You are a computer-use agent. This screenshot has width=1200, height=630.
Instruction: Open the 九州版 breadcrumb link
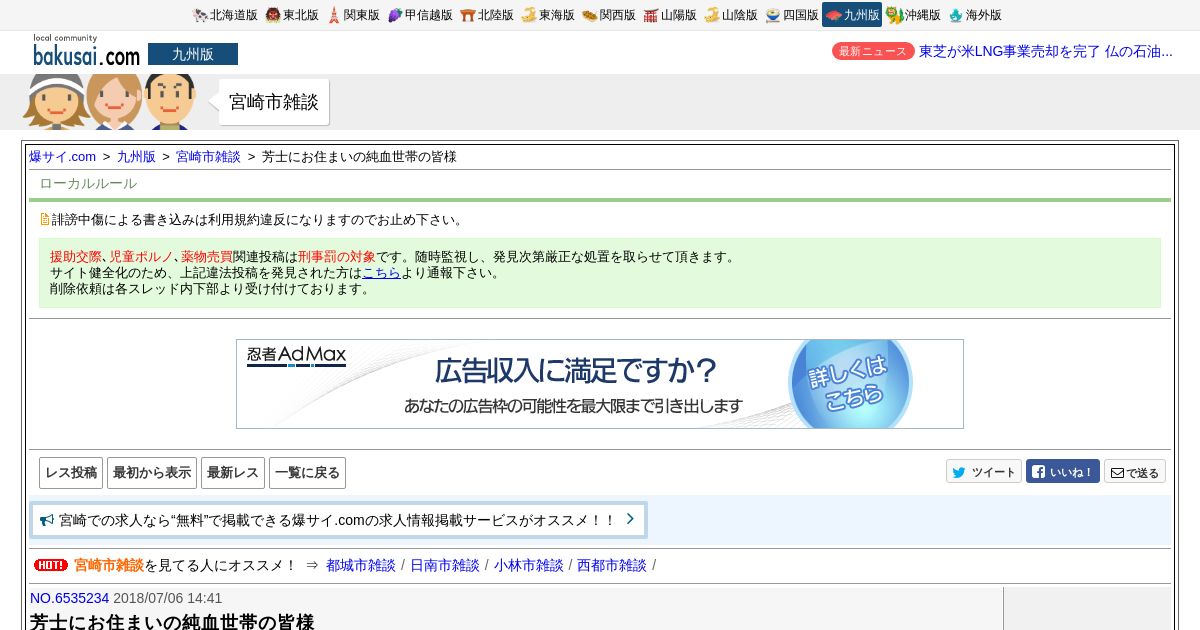tap(136, 157)
